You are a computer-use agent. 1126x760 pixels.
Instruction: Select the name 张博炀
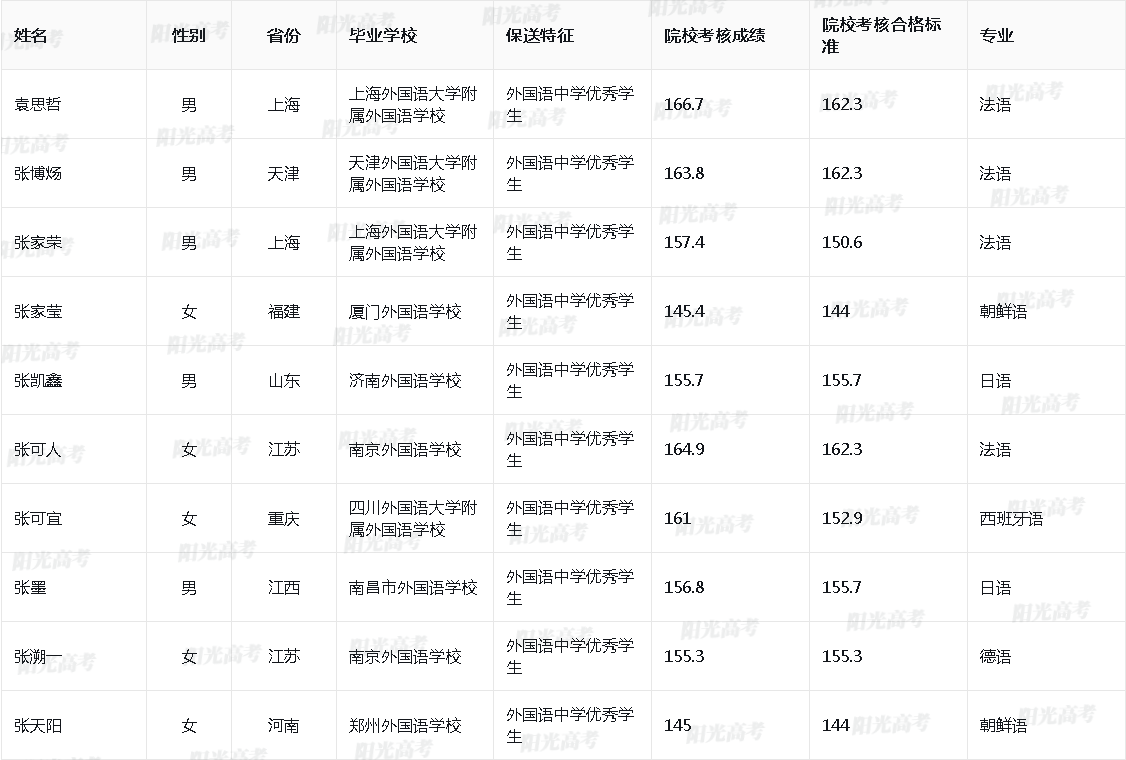[x=37, y=173]
